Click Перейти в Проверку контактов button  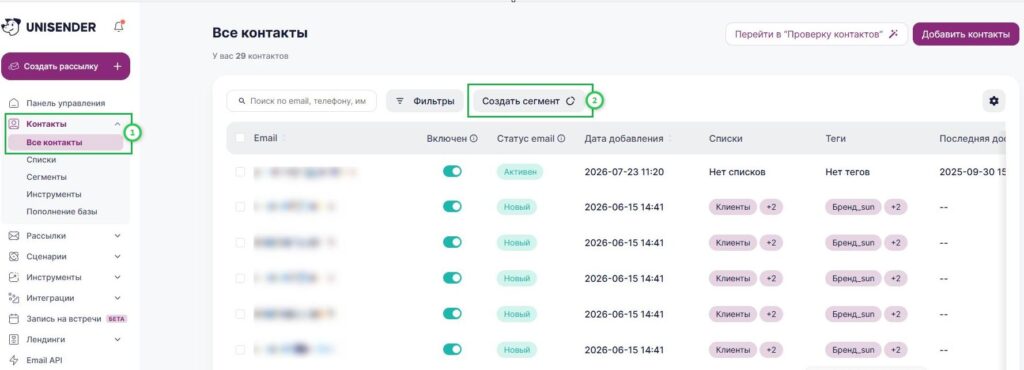tap(816, 34)
